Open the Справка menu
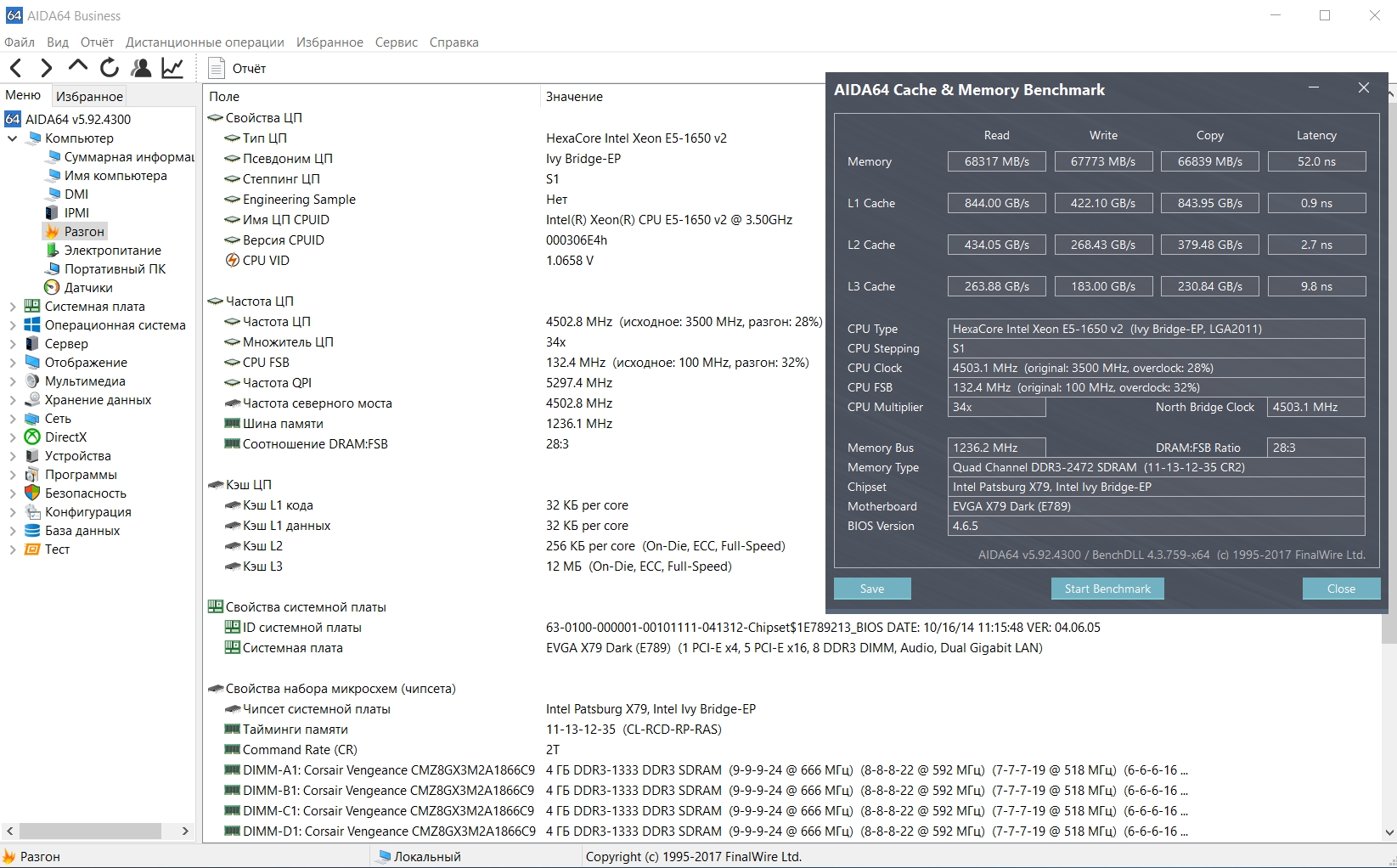1397x868 pixels. 454,42
